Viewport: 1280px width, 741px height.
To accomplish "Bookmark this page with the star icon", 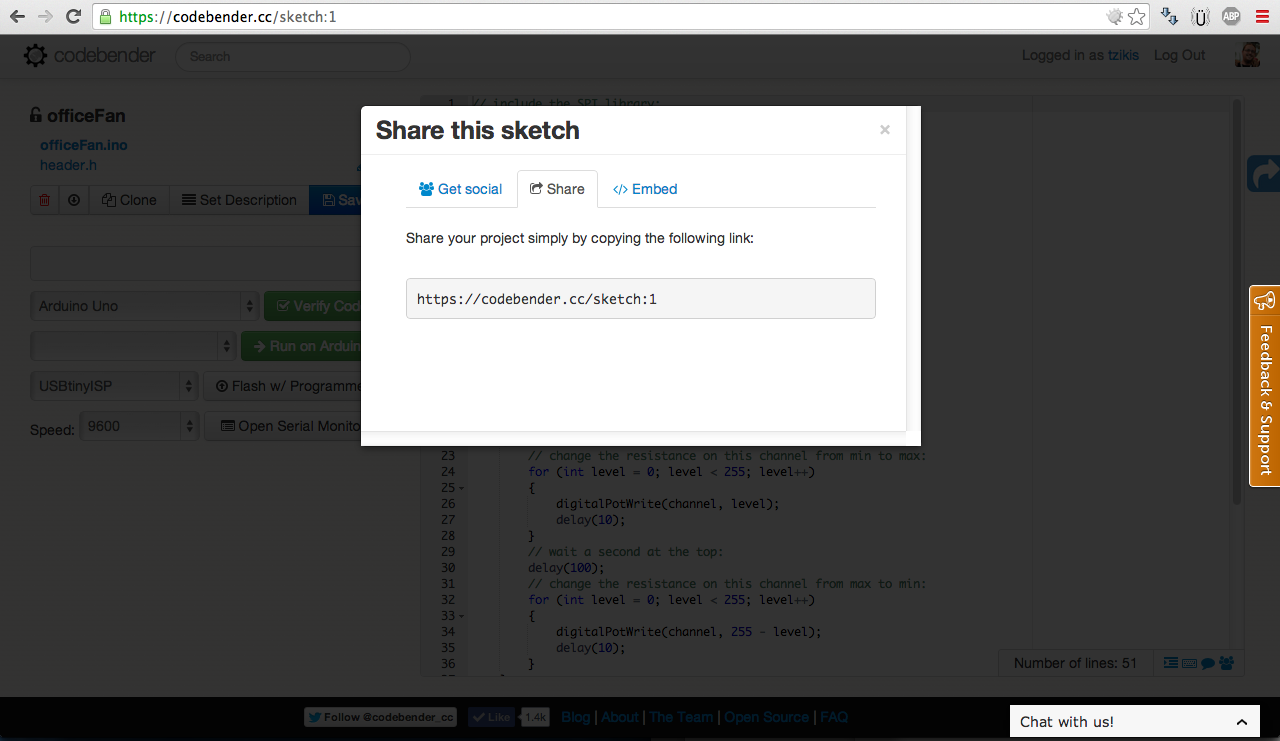I will tap(1137, 16).
